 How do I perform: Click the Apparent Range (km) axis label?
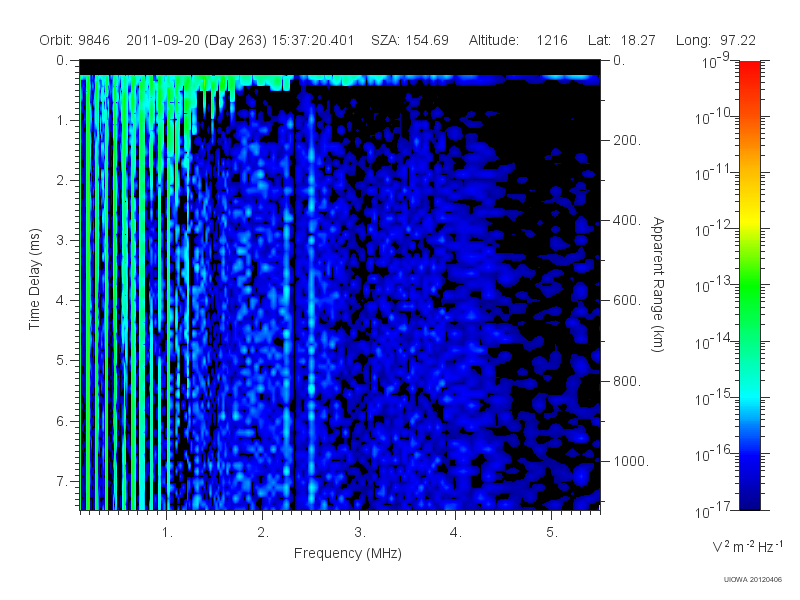pos(658,284)
